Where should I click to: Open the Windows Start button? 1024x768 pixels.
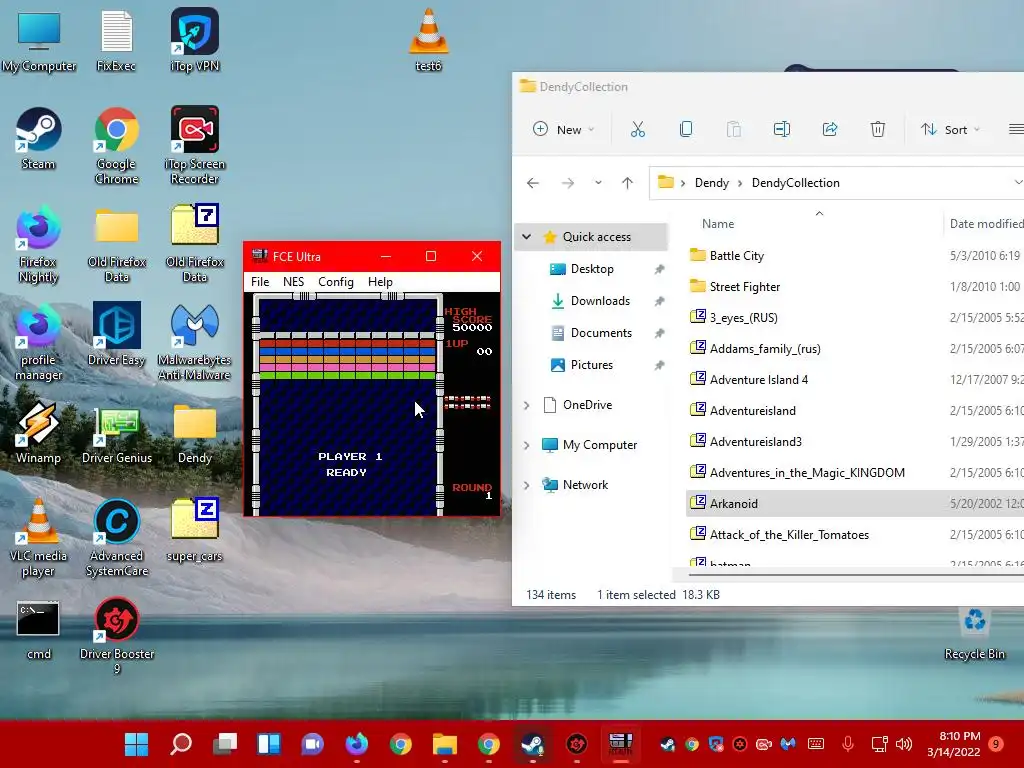click(136, 744)
